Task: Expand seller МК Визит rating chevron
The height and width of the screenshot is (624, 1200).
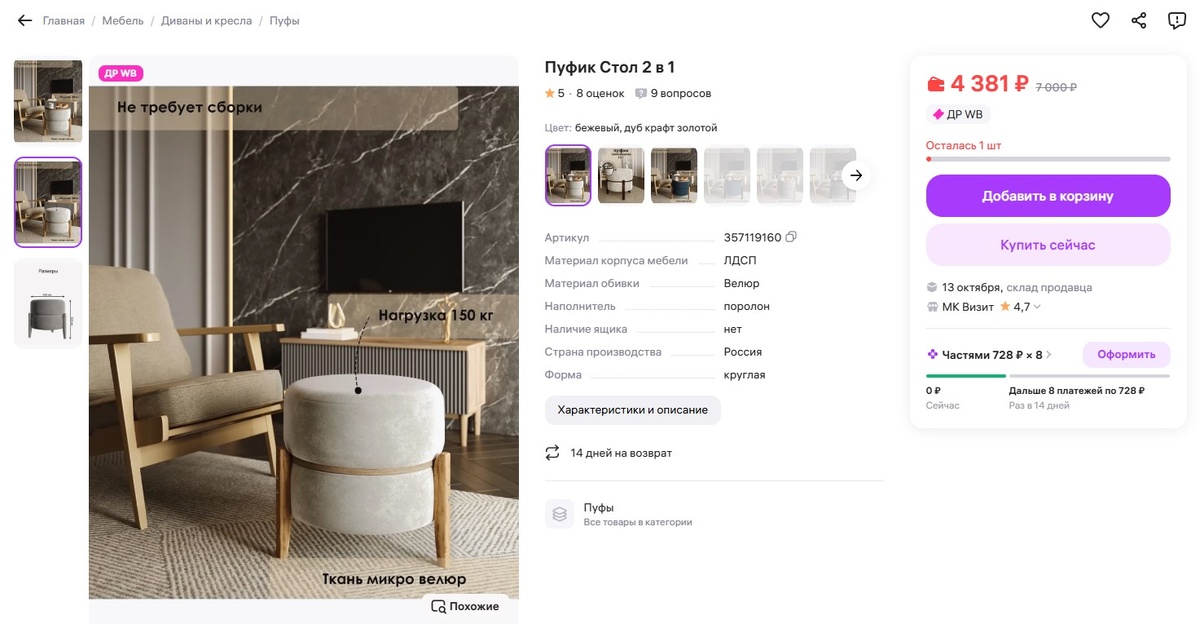Action: point(1037,307)
